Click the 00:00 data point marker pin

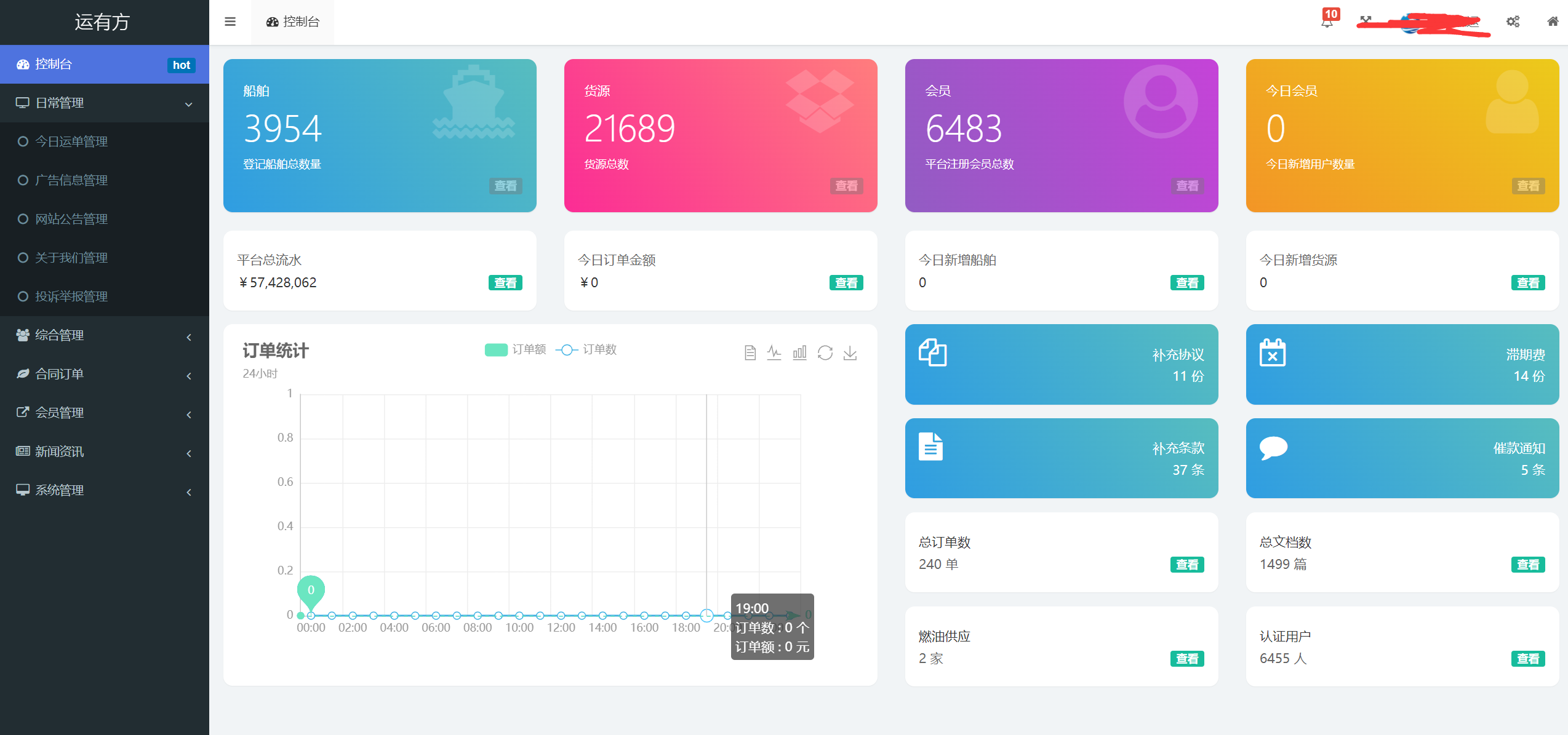(x=311, y=592)
